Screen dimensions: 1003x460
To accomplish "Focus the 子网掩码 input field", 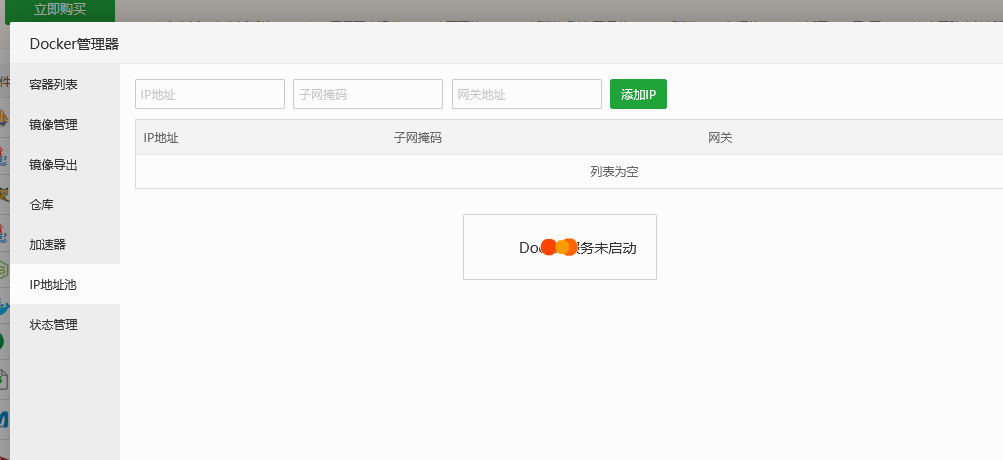I will tap(368, 94).
